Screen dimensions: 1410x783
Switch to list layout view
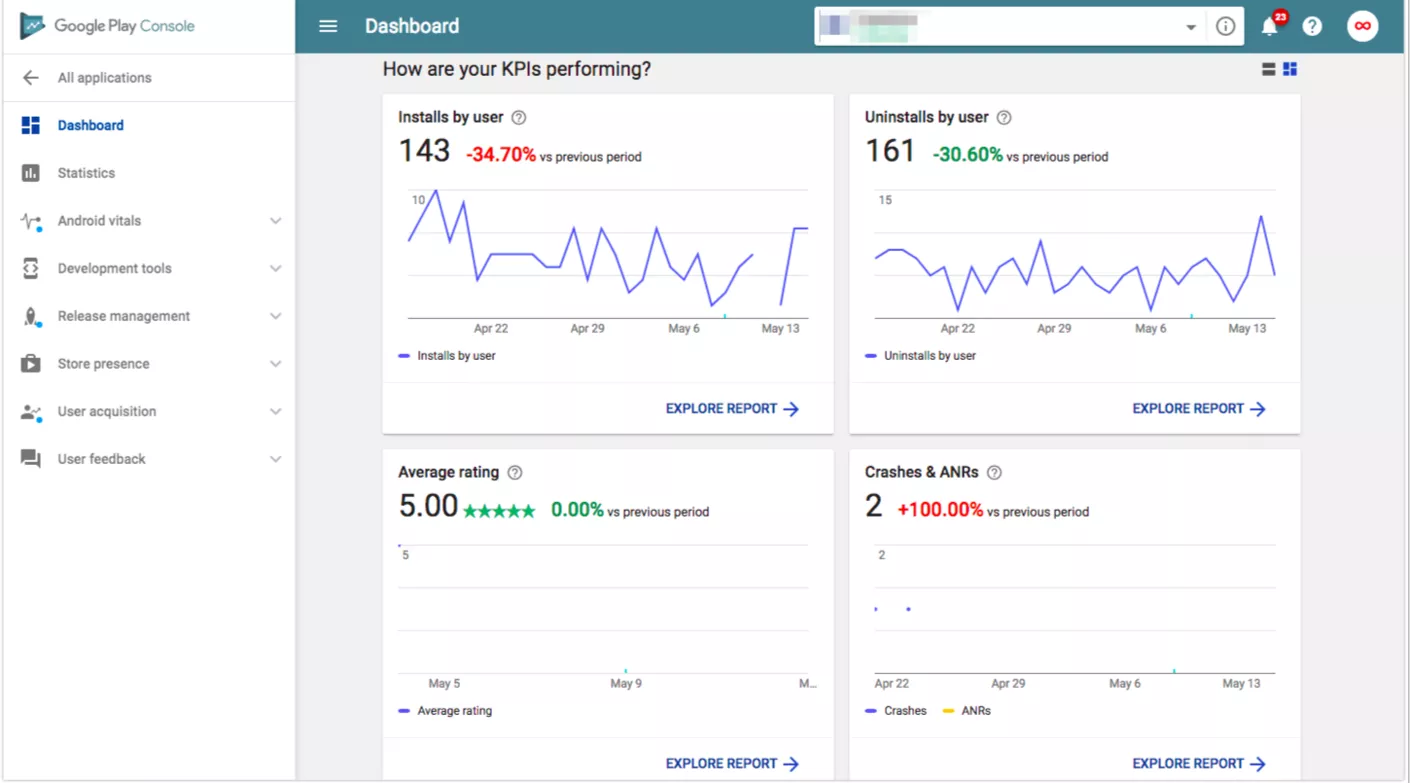click(1268, 69)
